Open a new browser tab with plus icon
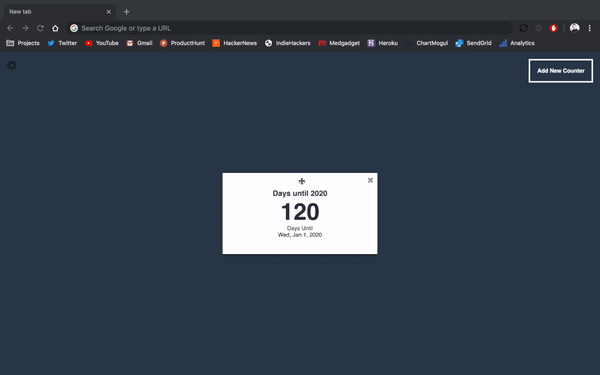The image size is (600, 375). pyautogui.click(x=126, y=12)
